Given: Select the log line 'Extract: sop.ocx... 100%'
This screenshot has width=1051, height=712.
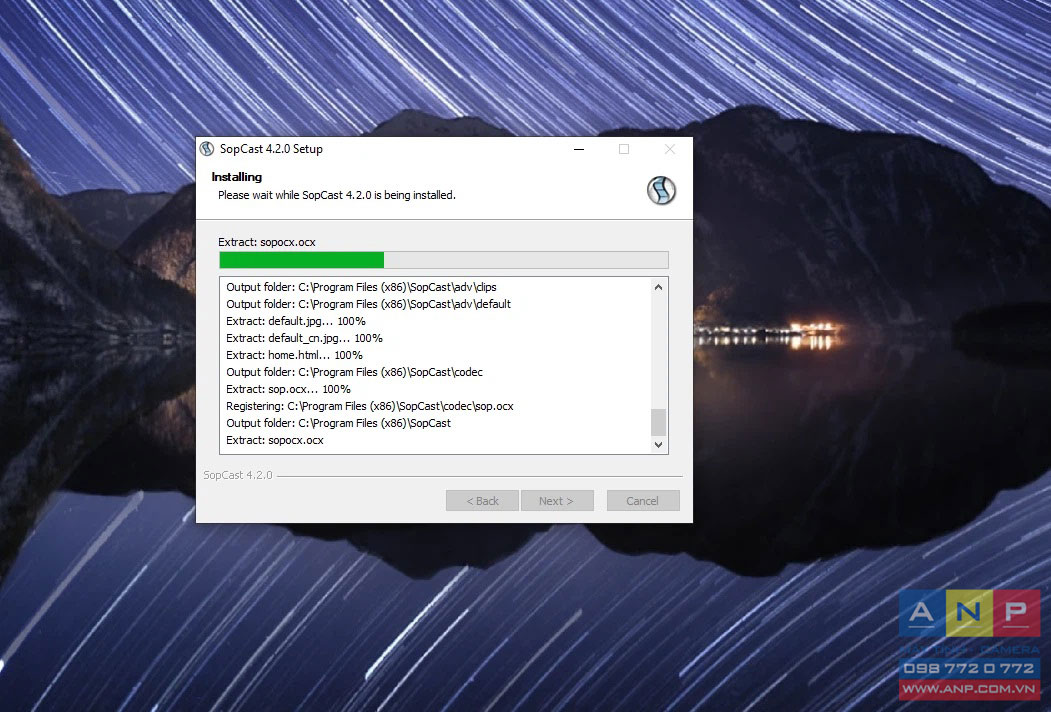Looking at the screenshot, I should pyautogui.click(x=288, y=389).
